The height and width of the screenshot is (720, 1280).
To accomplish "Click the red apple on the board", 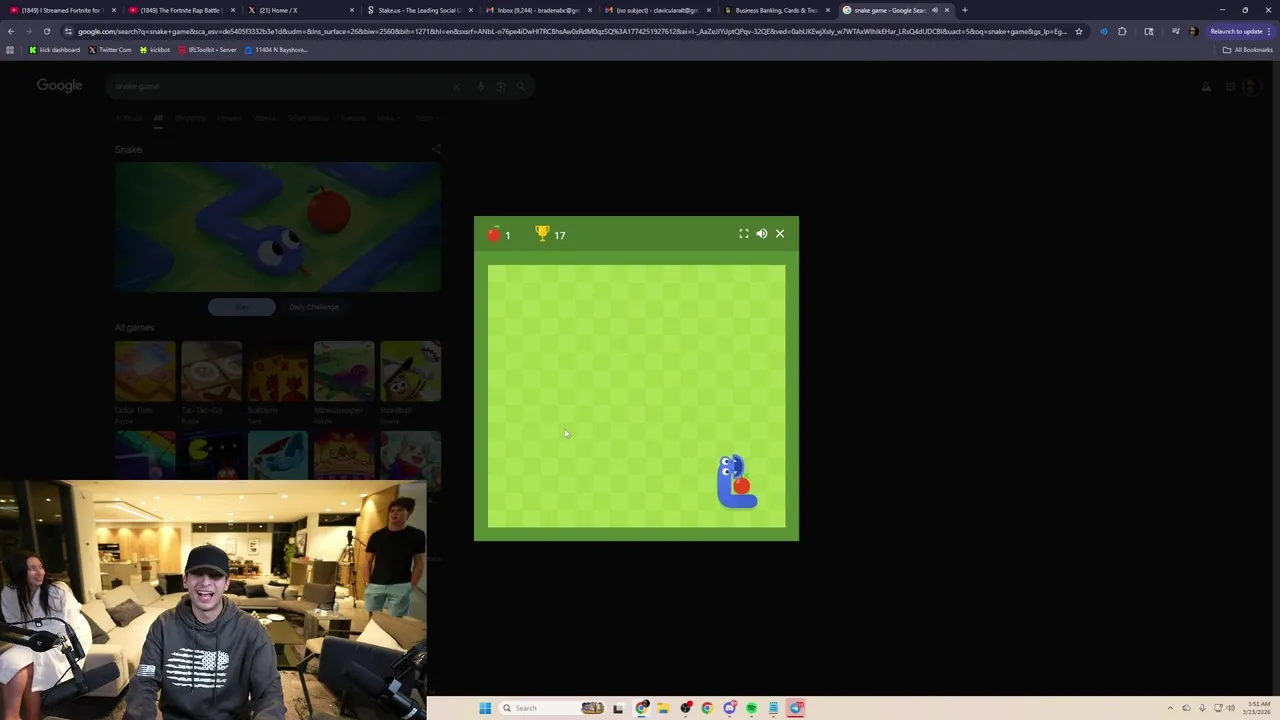I will pyautogui.click(x=741, y=486).
